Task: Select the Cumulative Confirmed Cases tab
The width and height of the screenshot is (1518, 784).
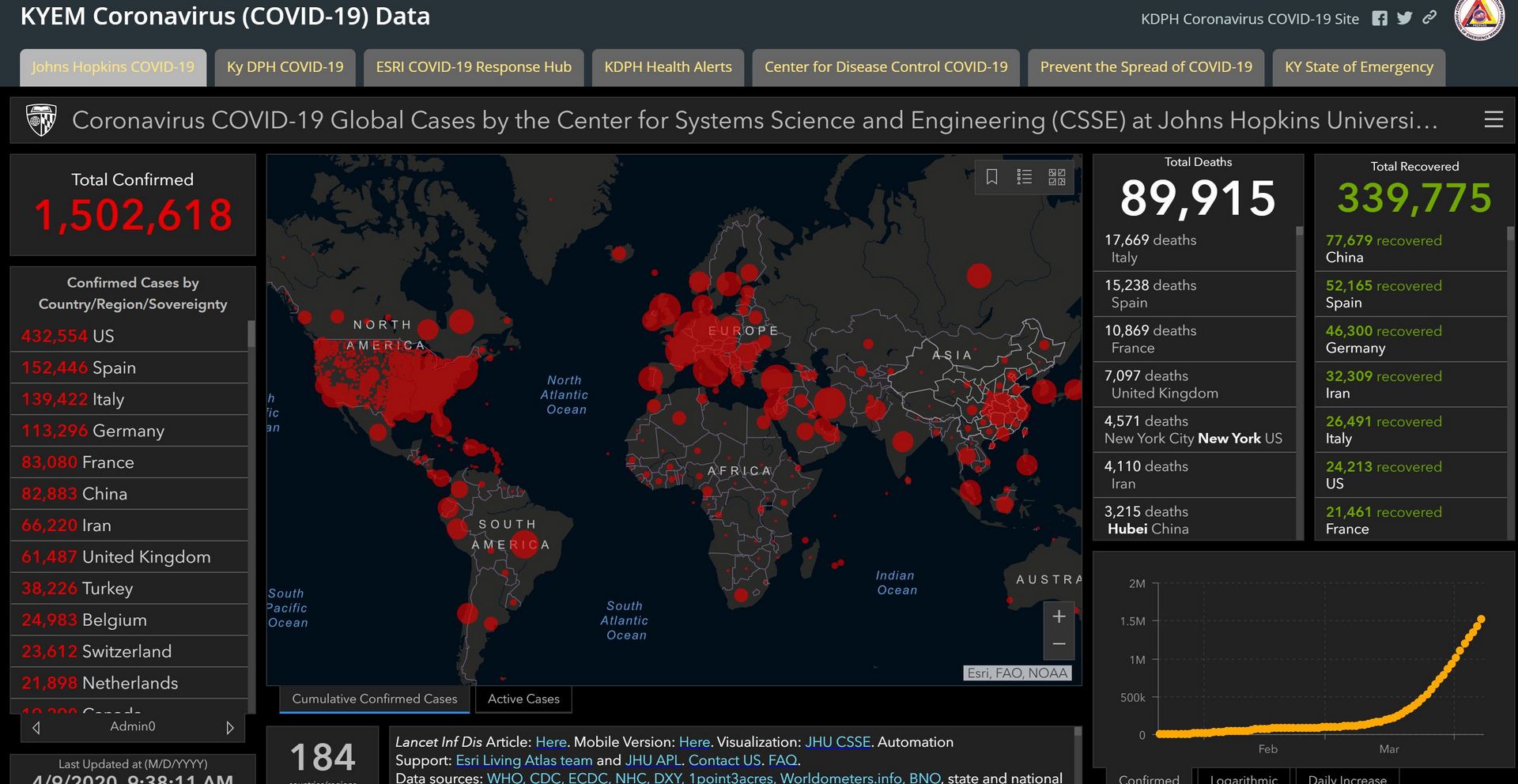Action: 374,699
